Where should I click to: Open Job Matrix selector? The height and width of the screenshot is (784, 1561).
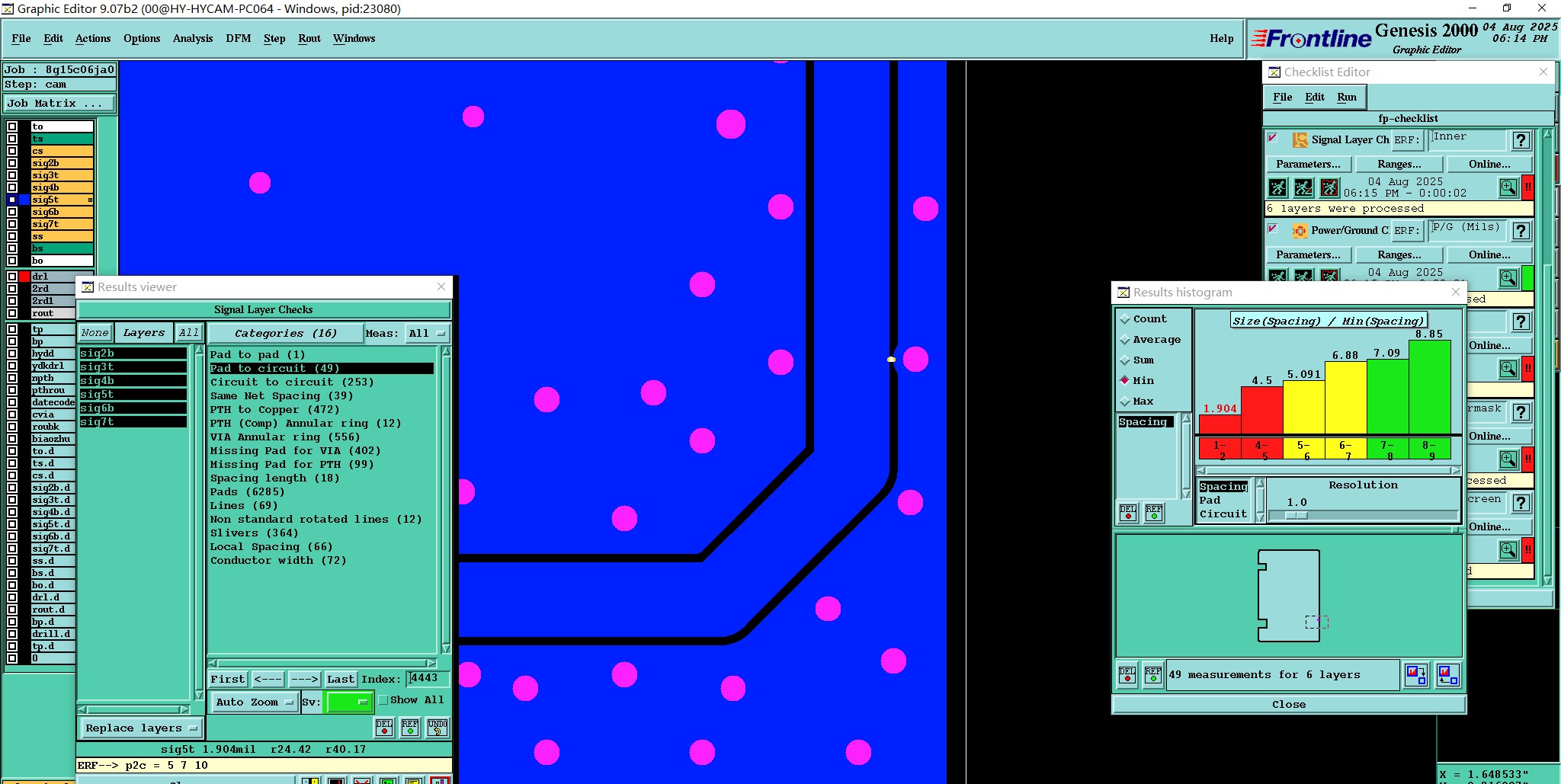59,104
